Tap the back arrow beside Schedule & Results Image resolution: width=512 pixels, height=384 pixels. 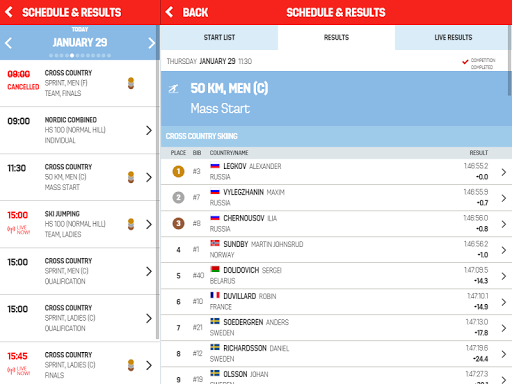point(9,12)
